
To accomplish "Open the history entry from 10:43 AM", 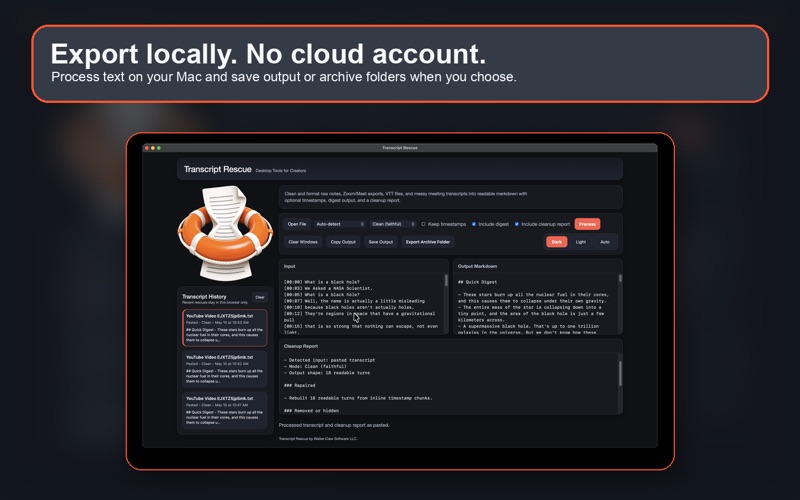I will [224, 328].
